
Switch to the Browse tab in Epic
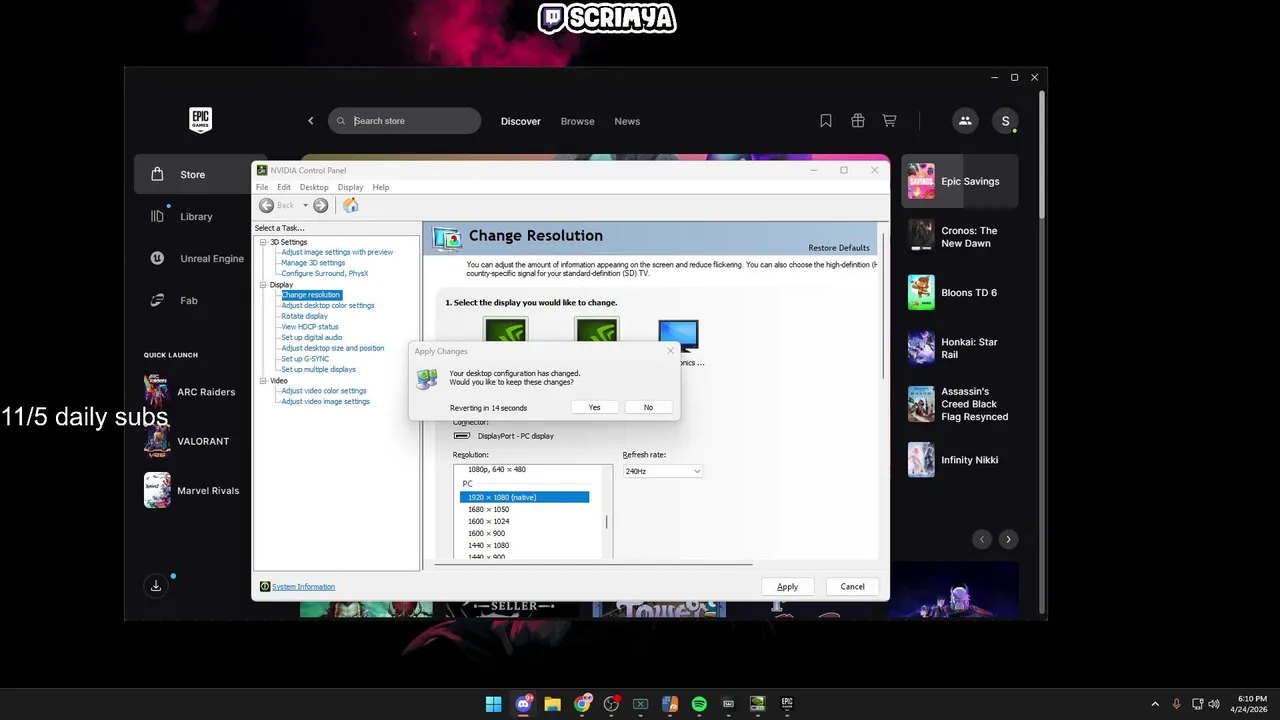point(577,121)
